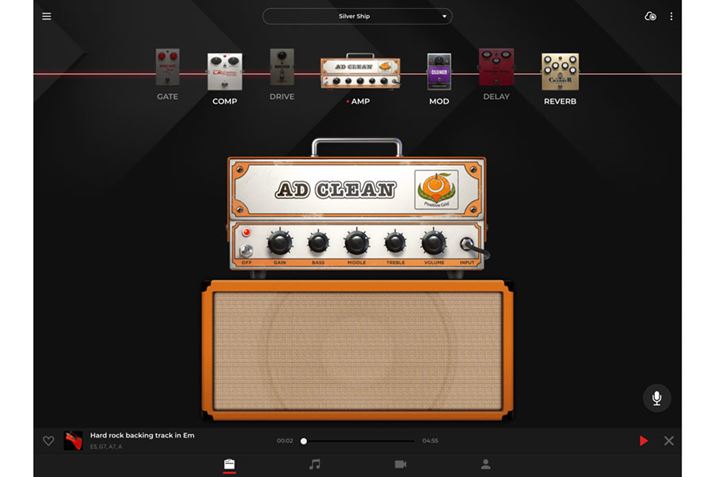
Task: Play the hard rock backing track
Action: (643, 441)
